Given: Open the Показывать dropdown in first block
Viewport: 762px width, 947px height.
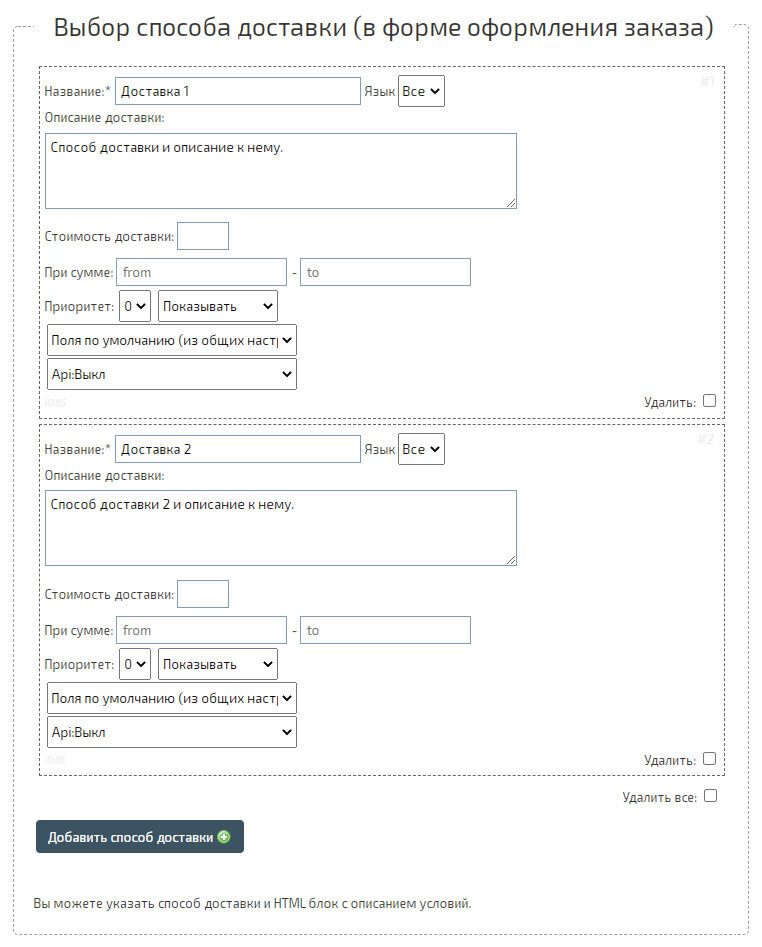Looking at the screenshot, I should coord(218,306).
